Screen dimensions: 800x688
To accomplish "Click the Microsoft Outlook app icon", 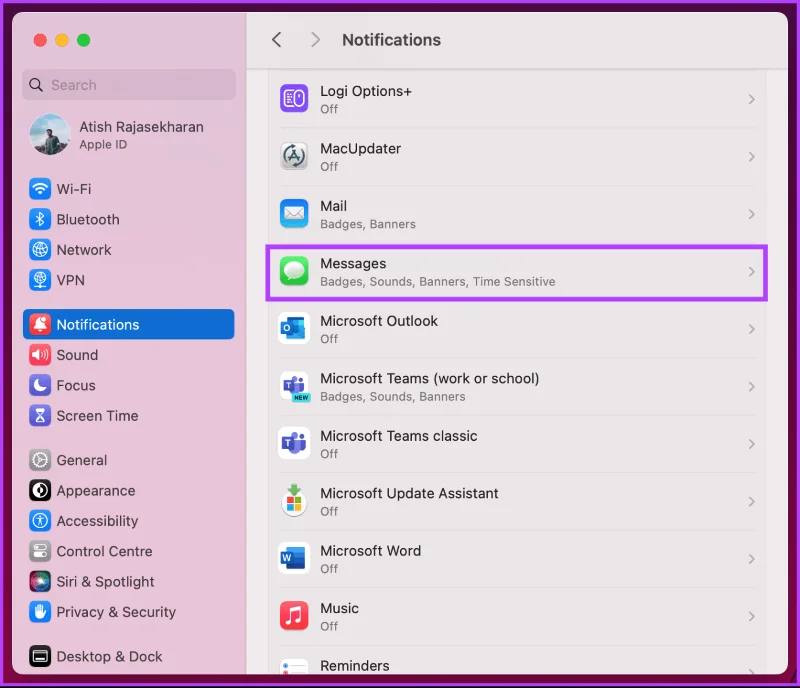I will (294, 329).
